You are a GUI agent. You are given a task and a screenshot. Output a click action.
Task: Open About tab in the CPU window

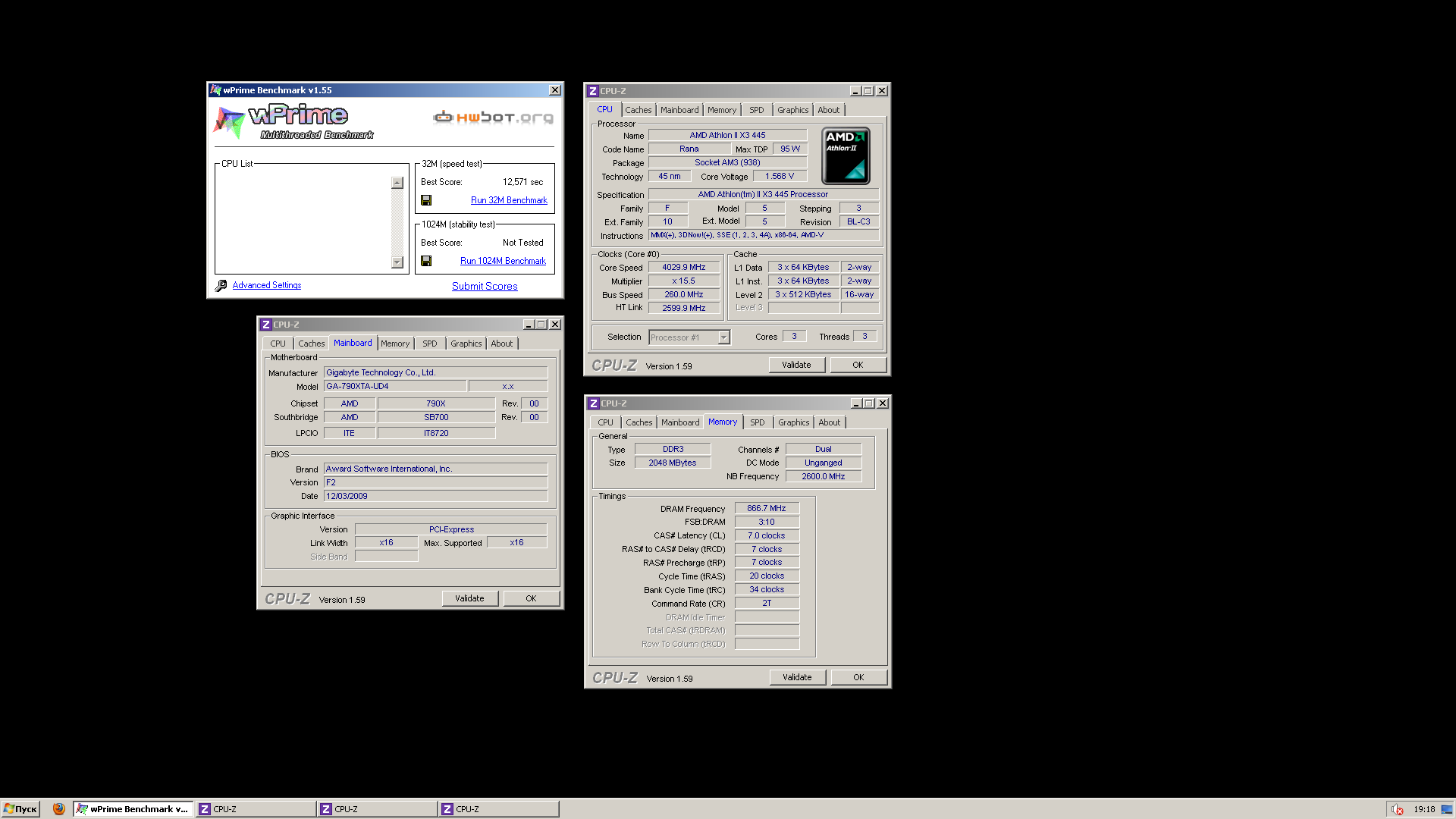click(x=829, y=110)
